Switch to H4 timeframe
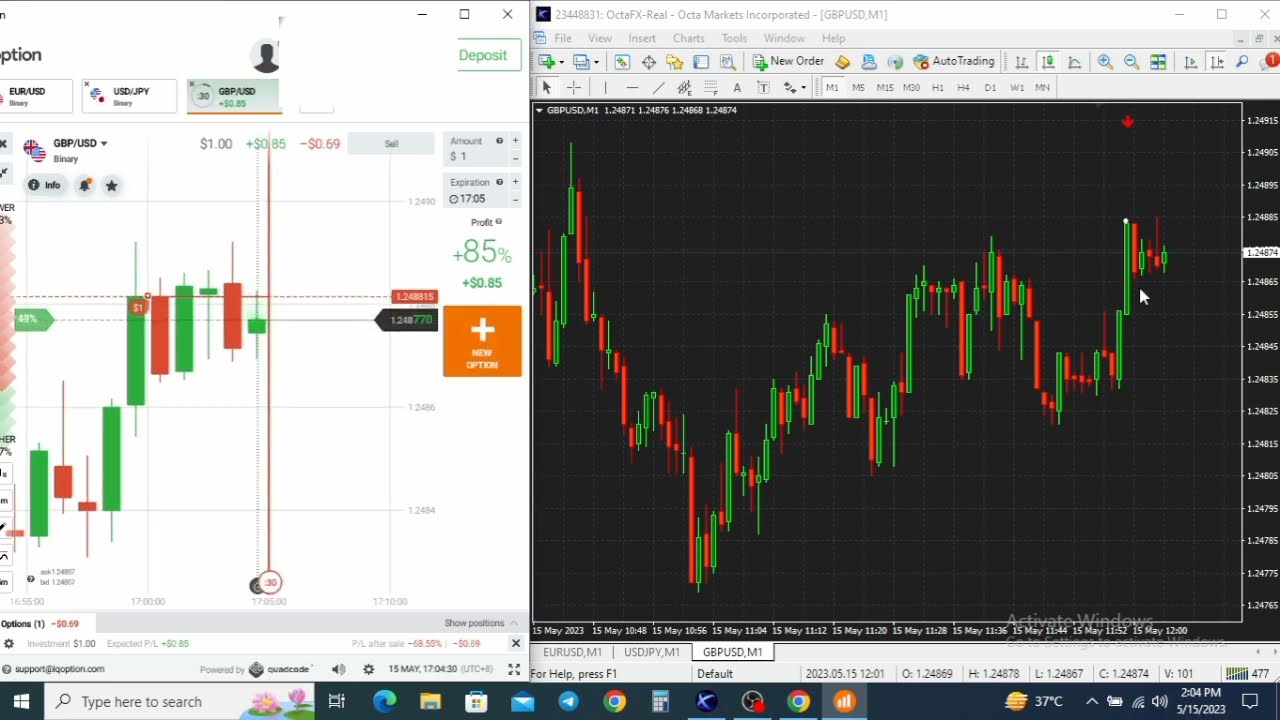The height and width of the screenshot is (720, 1280). coord(963,87)
